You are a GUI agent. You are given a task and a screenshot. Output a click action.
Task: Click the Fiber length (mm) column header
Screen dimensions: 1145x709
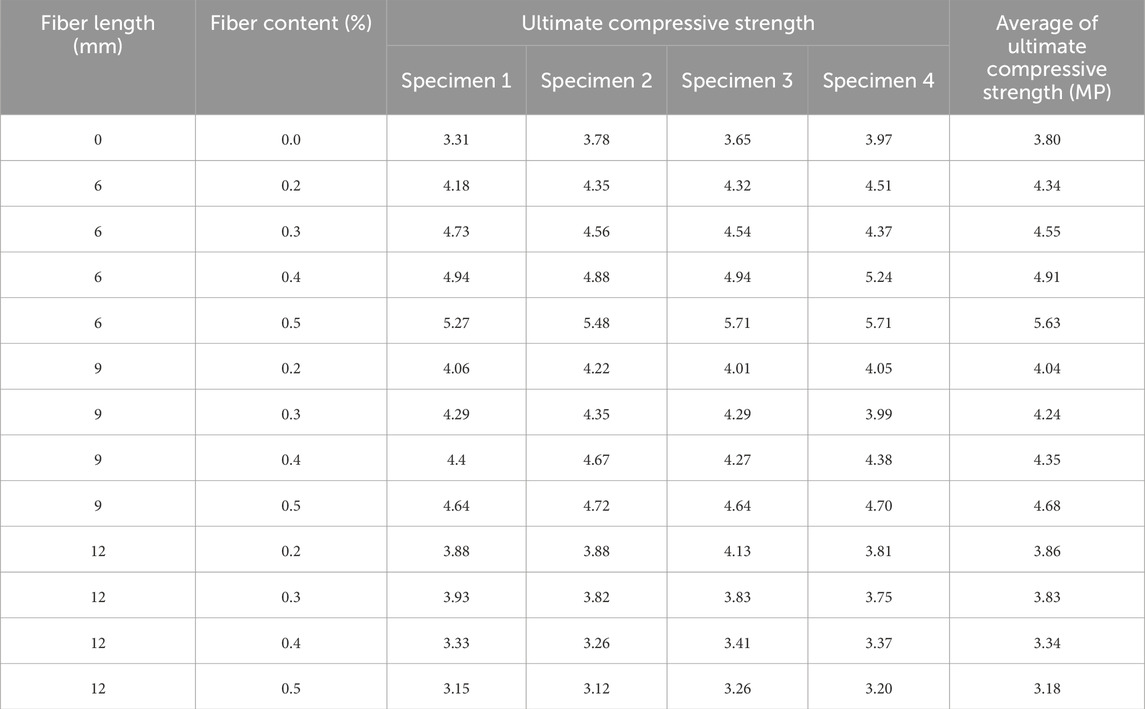pyautogui.click(x=97, y=35)
